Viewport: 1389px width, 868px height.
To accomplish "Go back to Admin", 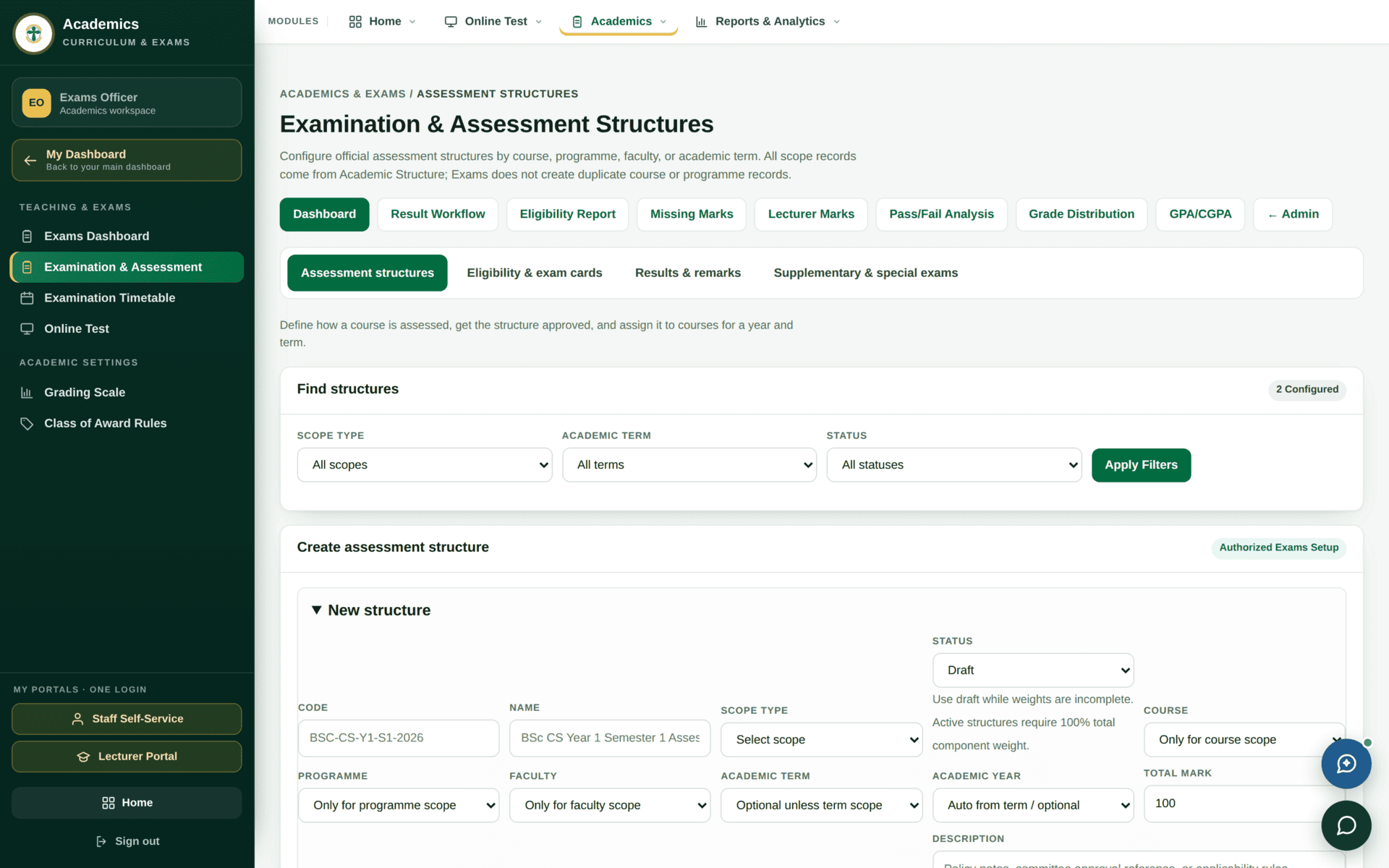I will pos(1293,215).
